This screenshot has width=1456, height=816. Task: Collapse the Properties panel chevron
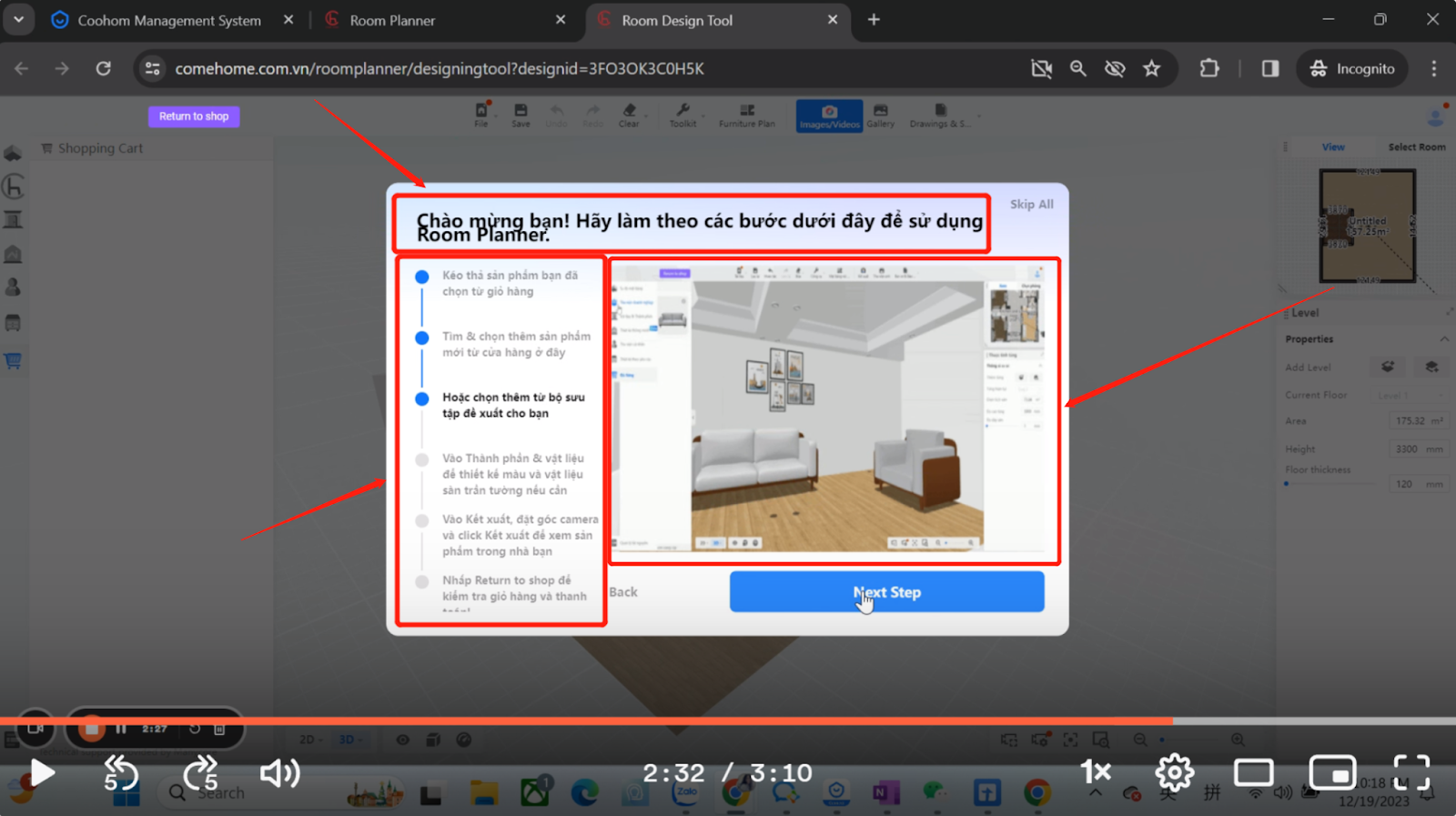[1444, 339]
